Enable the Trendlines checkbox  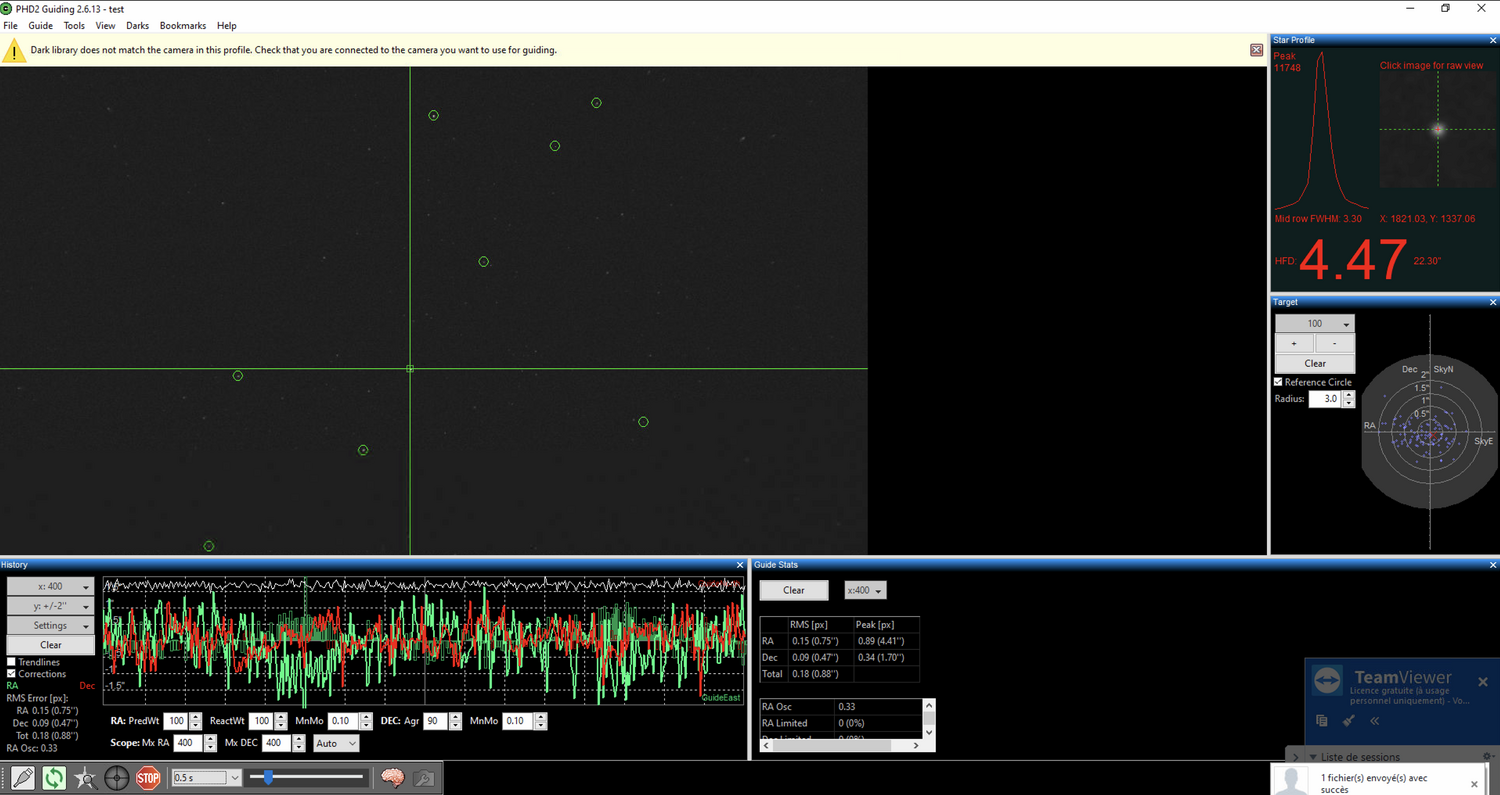[11, 662]
